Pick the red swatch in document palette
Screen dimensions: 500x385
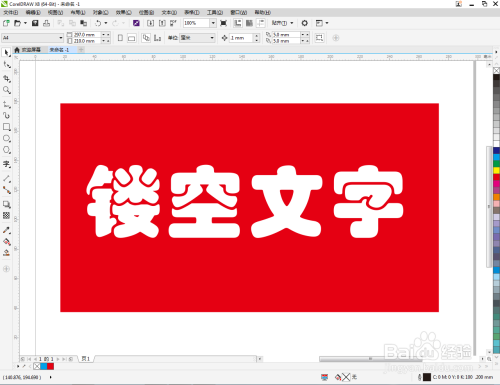[50, 366]
